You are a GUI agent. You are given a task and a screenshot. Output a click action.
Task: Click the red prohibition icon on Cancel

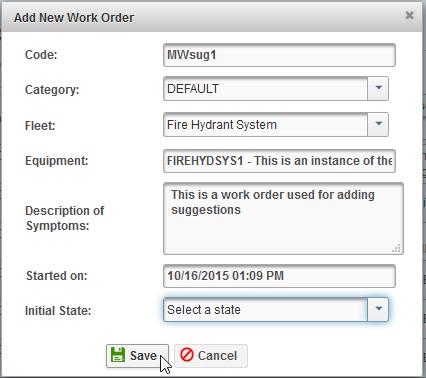pyautogui.click(x=187, y=355)
